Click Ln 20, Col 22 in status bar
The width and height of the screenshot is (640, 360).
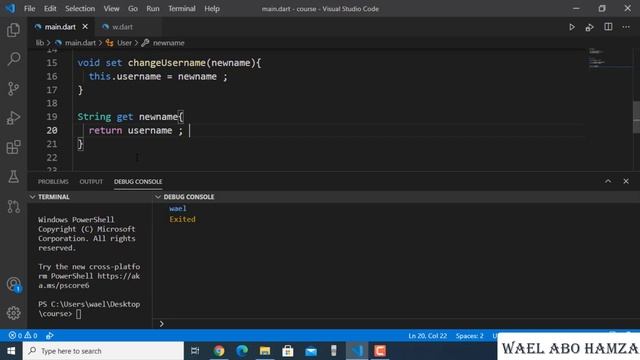pos(427,336)
